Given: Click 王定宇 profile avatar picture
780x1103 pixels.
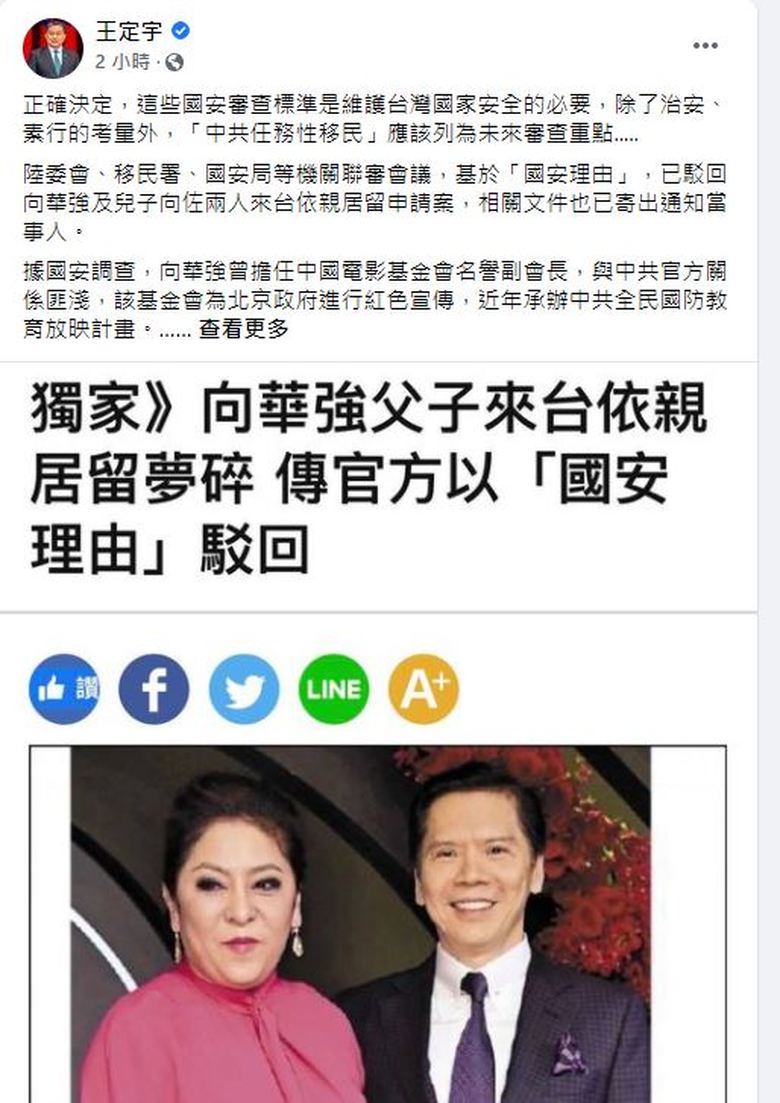Looking at the screenshot, I should click(53, 48).
